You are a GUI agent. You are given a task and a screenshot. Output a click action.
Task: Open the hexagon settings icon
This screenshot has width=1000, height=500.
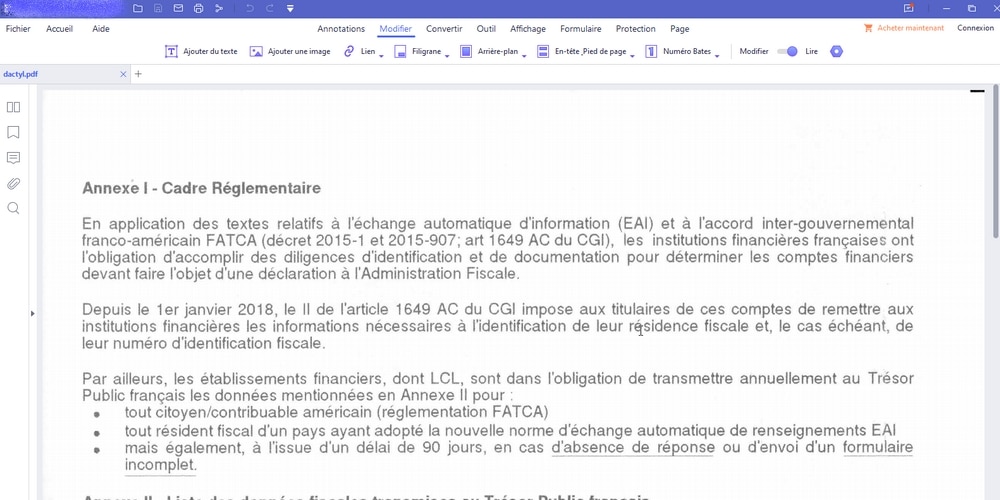click(837, 52)
